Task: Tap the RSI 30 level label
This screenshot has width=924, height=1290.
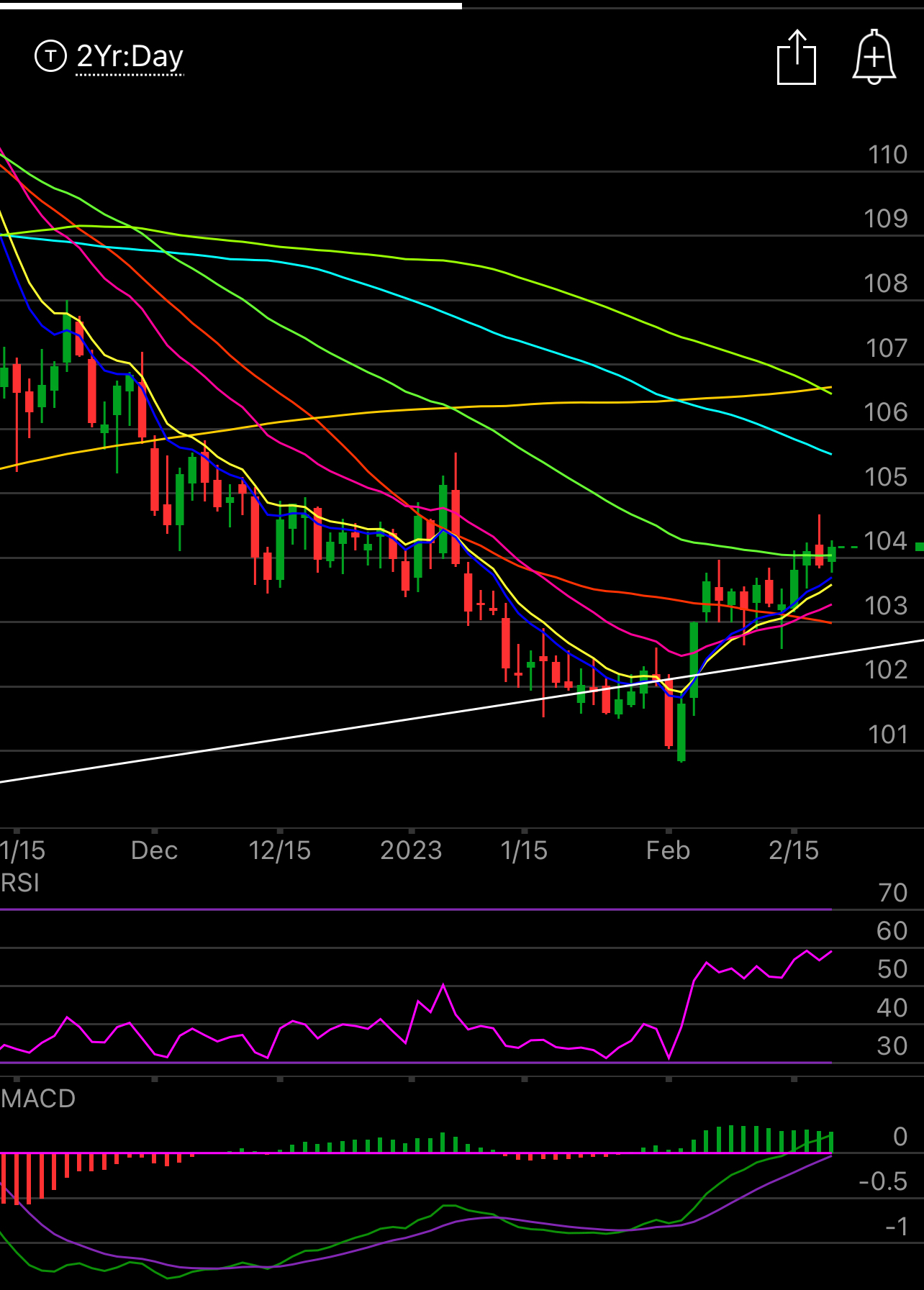Action: [892, 1046]
